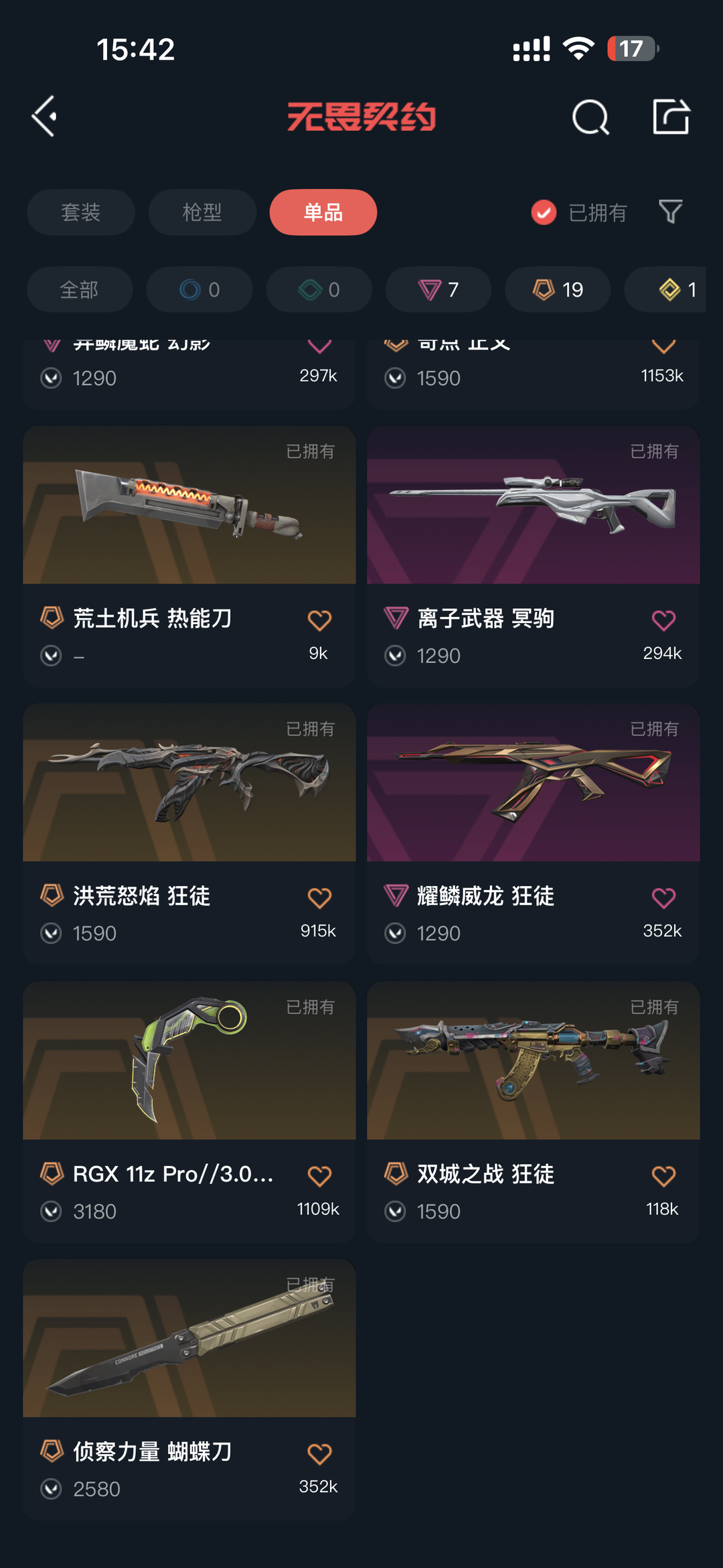Tap heart icon on 离子武器 冥驹
The width and height of the screenshot is (723, 1568).
coord(663,620)
